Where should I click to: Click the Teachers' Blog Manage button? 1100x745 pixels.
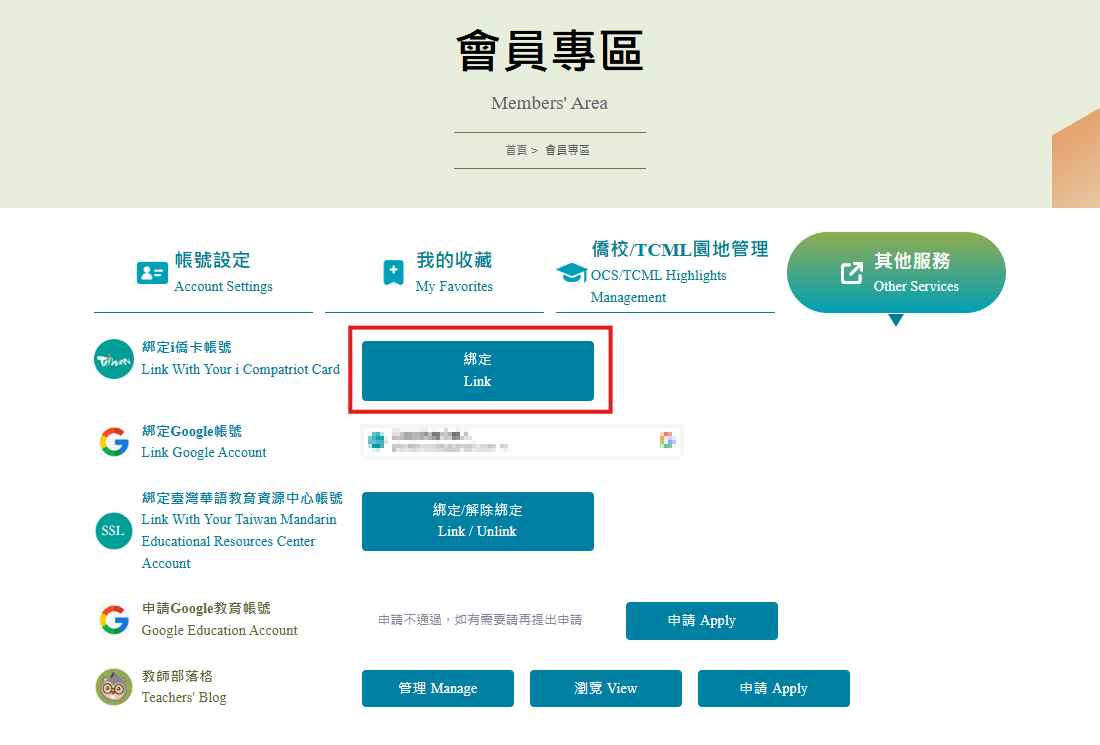(437, 689)
